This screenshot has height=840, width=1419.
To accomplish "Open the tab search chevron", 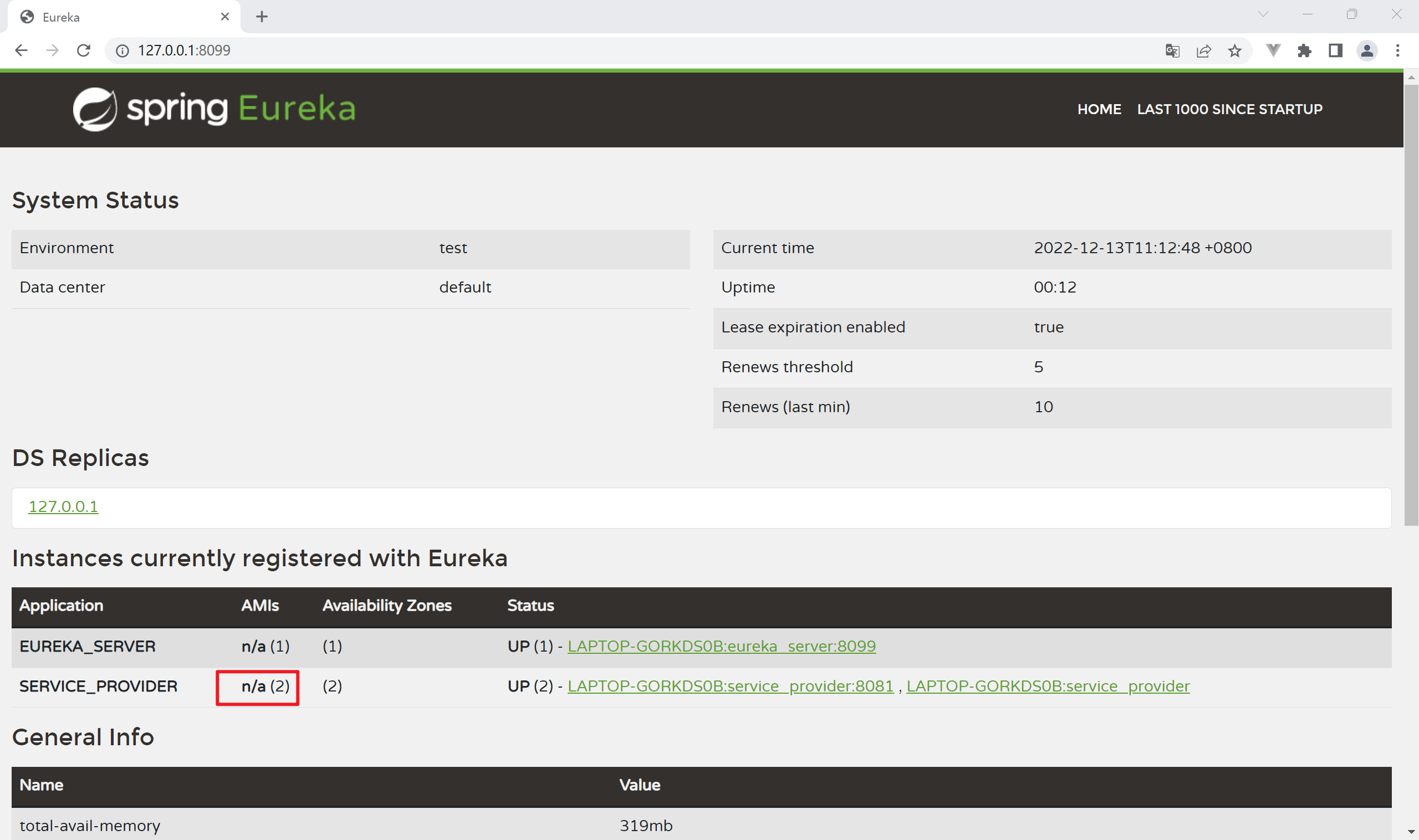I will pos(1263,14).
